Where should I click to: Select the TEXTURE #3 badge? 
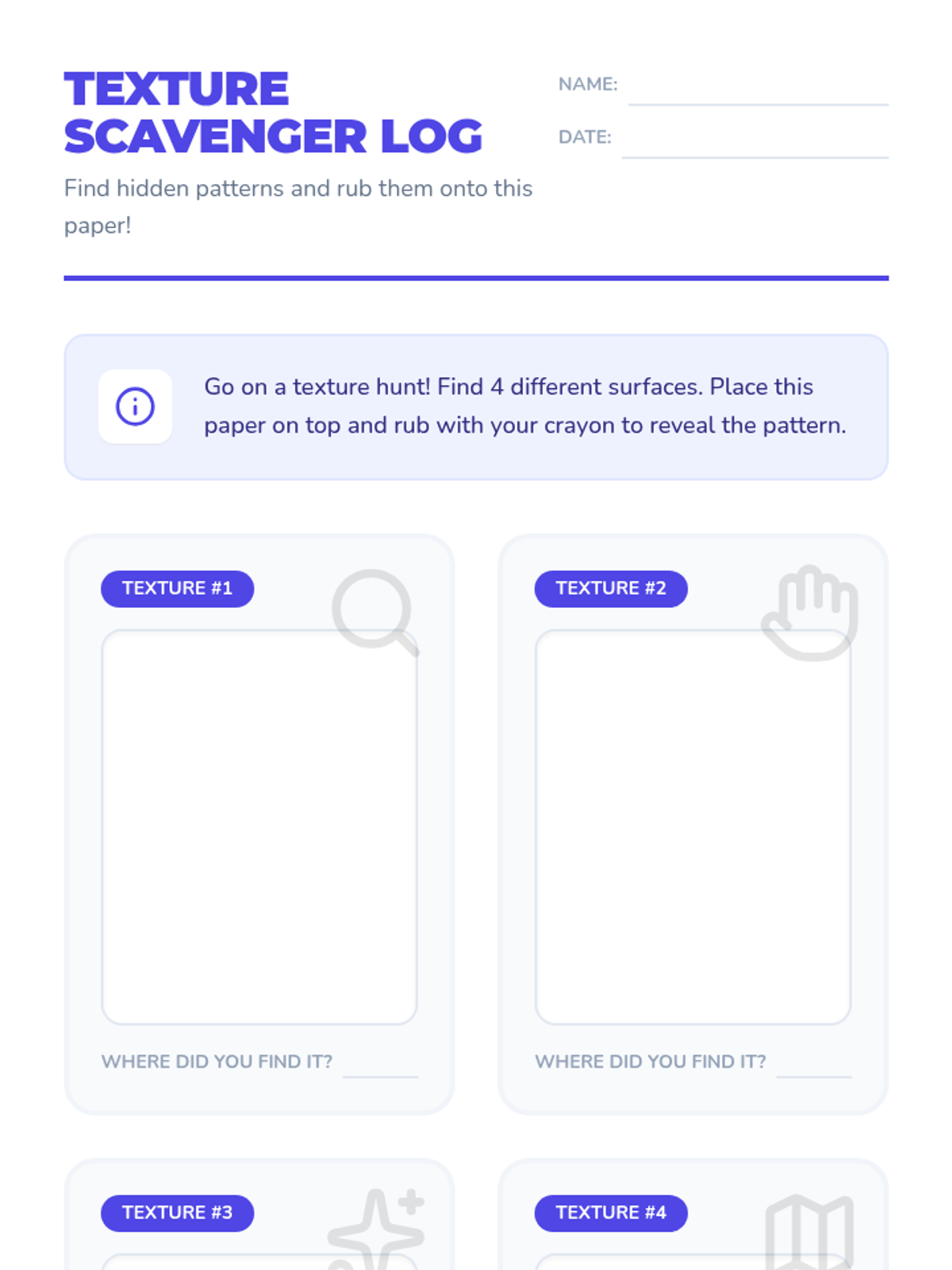(x=177, y=1213)
